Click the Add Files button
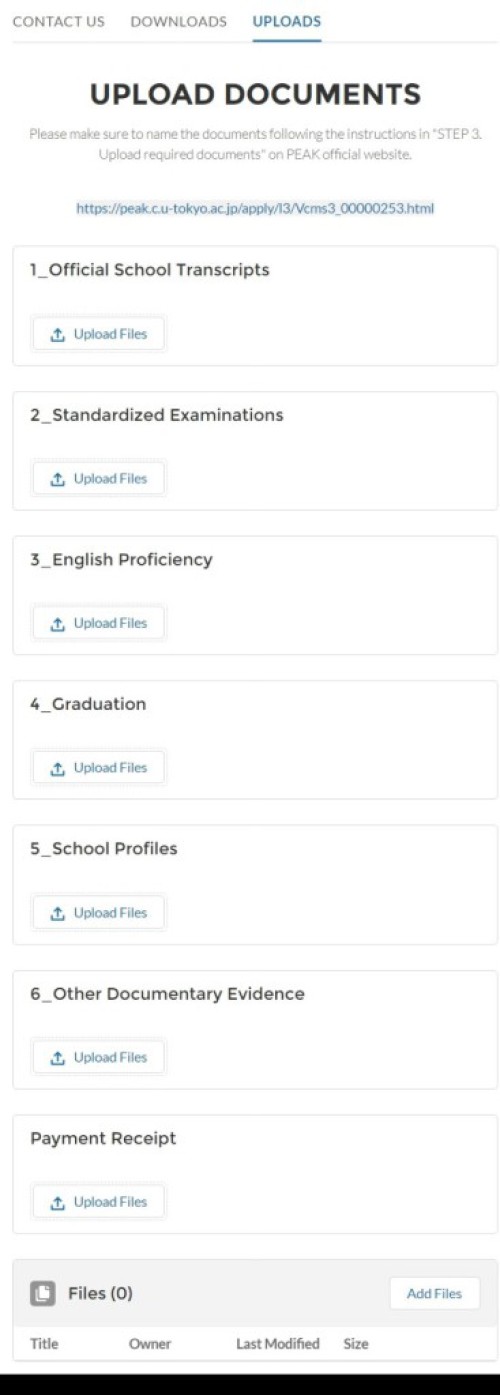The width and height of the screenshot is (500, 1395). [x=434, y=1294]
